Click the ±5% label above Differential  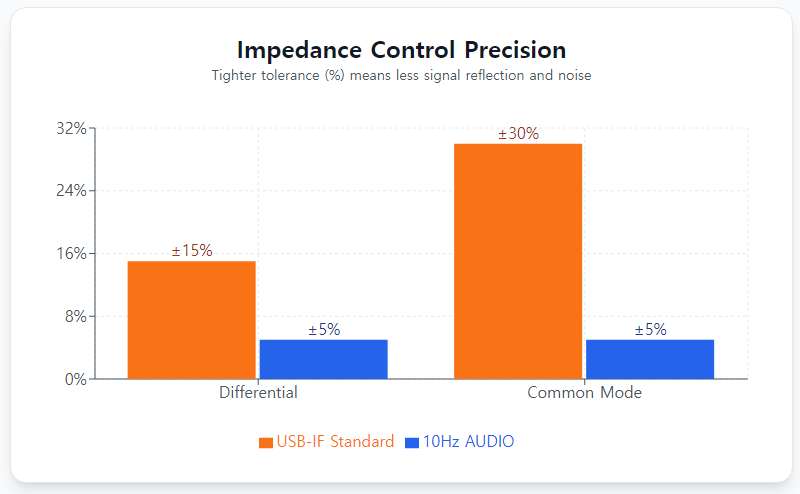(x=323, y=329)
